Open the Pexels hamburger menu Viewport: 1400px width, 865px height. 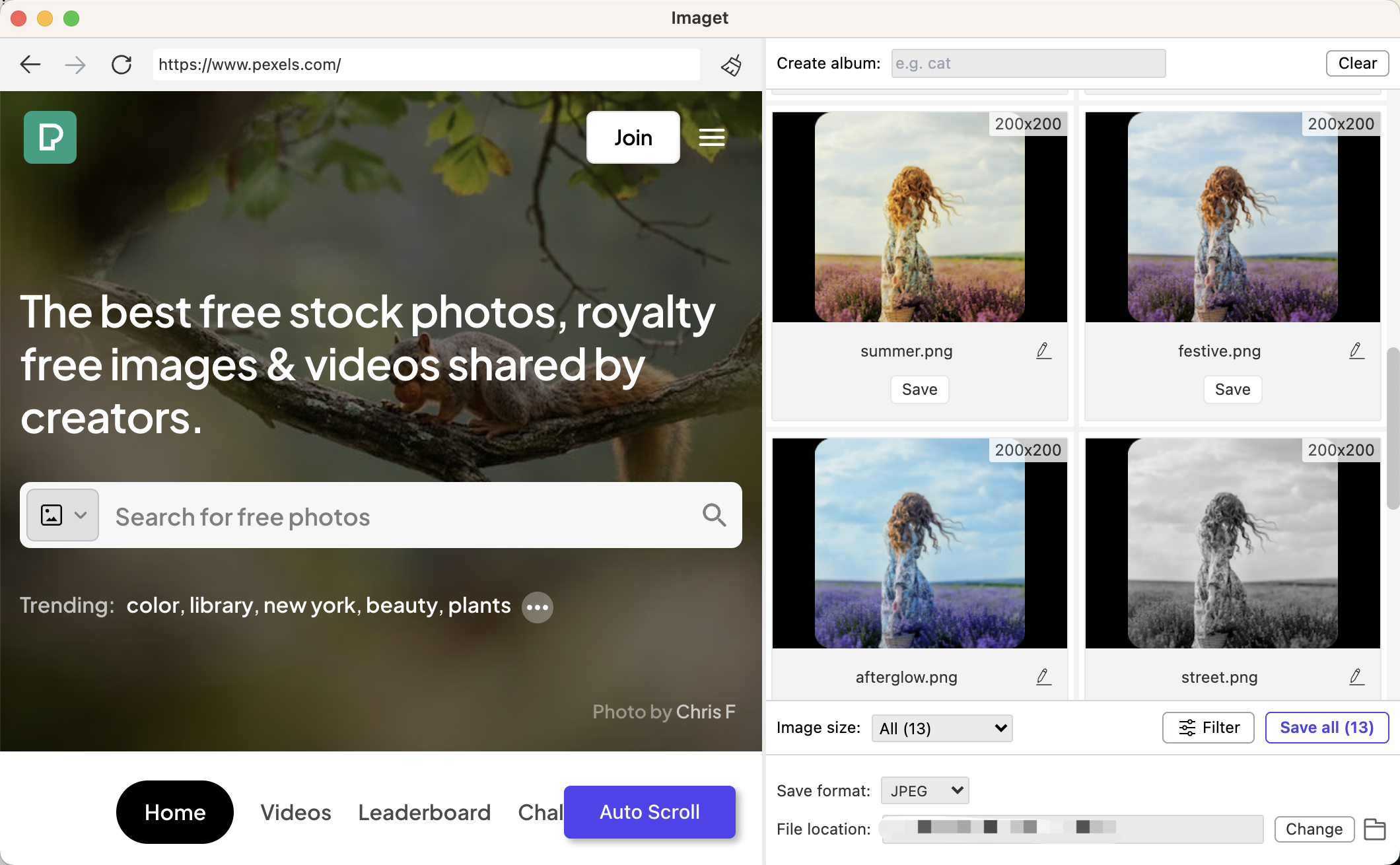[712, 137]
